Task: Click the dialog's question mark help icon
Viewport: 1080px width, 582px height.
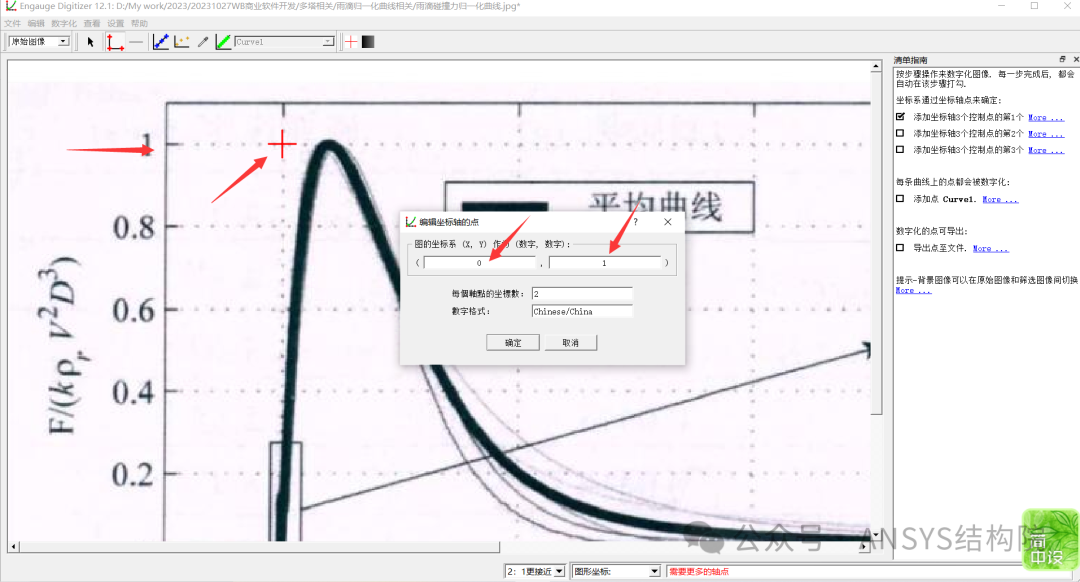Action: pos(635,222)
